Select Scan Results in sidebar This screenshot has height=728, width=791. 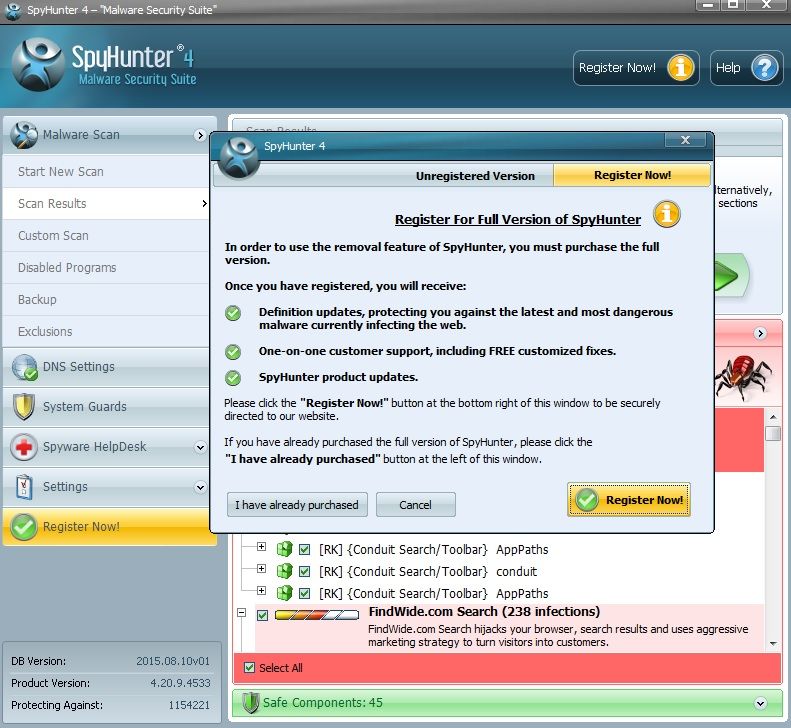tap(106, 203)
